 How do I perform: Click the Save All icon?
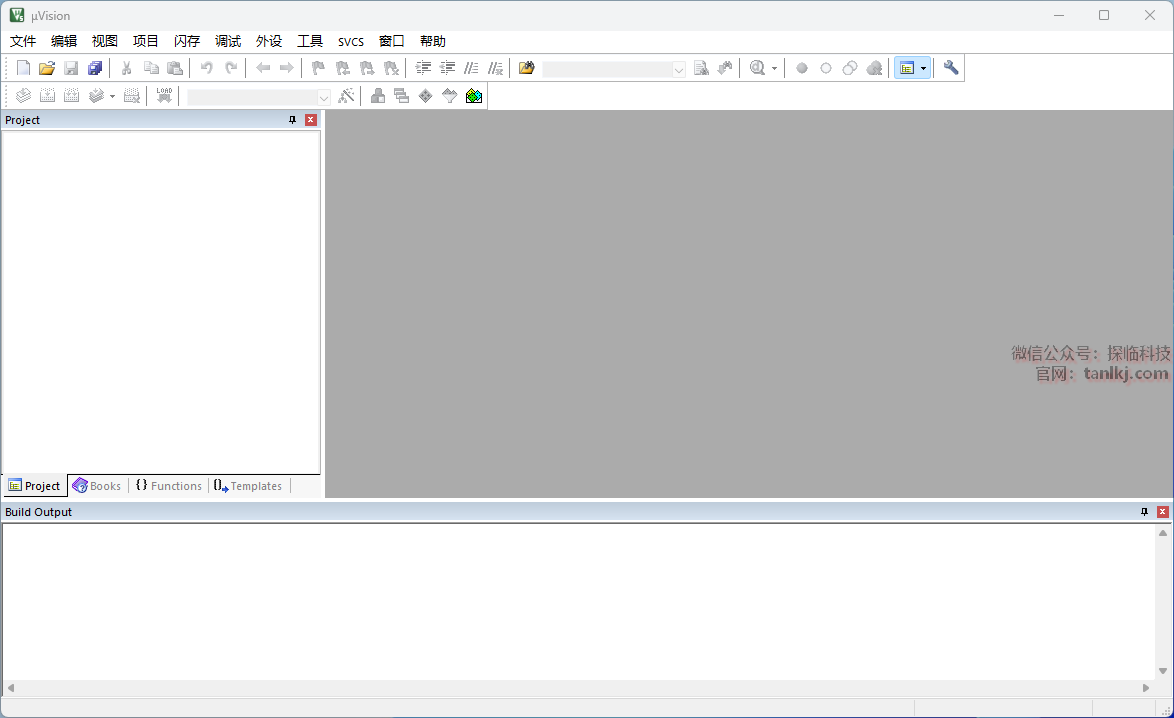[95, 68]
